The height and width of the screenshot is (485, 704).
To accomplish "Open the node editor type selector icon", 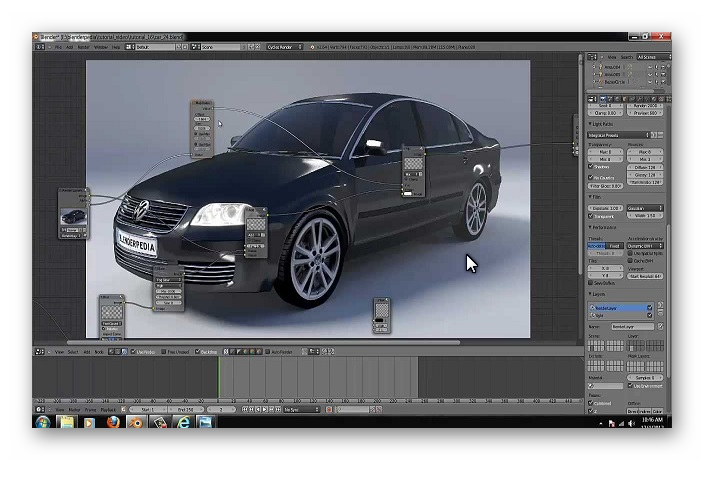I will 39,352.
